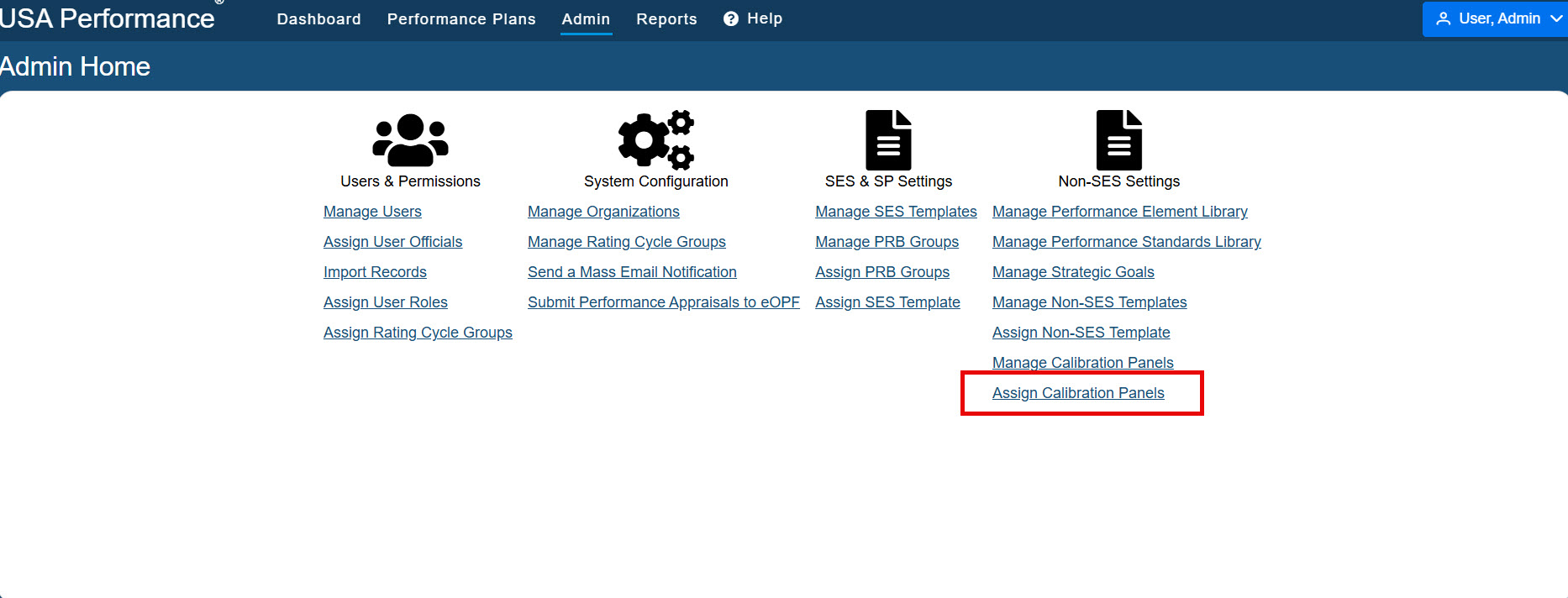Click the Help question mark icon
The height and width of the screenshot is (598, 1568).
click(x=731, y=18)
